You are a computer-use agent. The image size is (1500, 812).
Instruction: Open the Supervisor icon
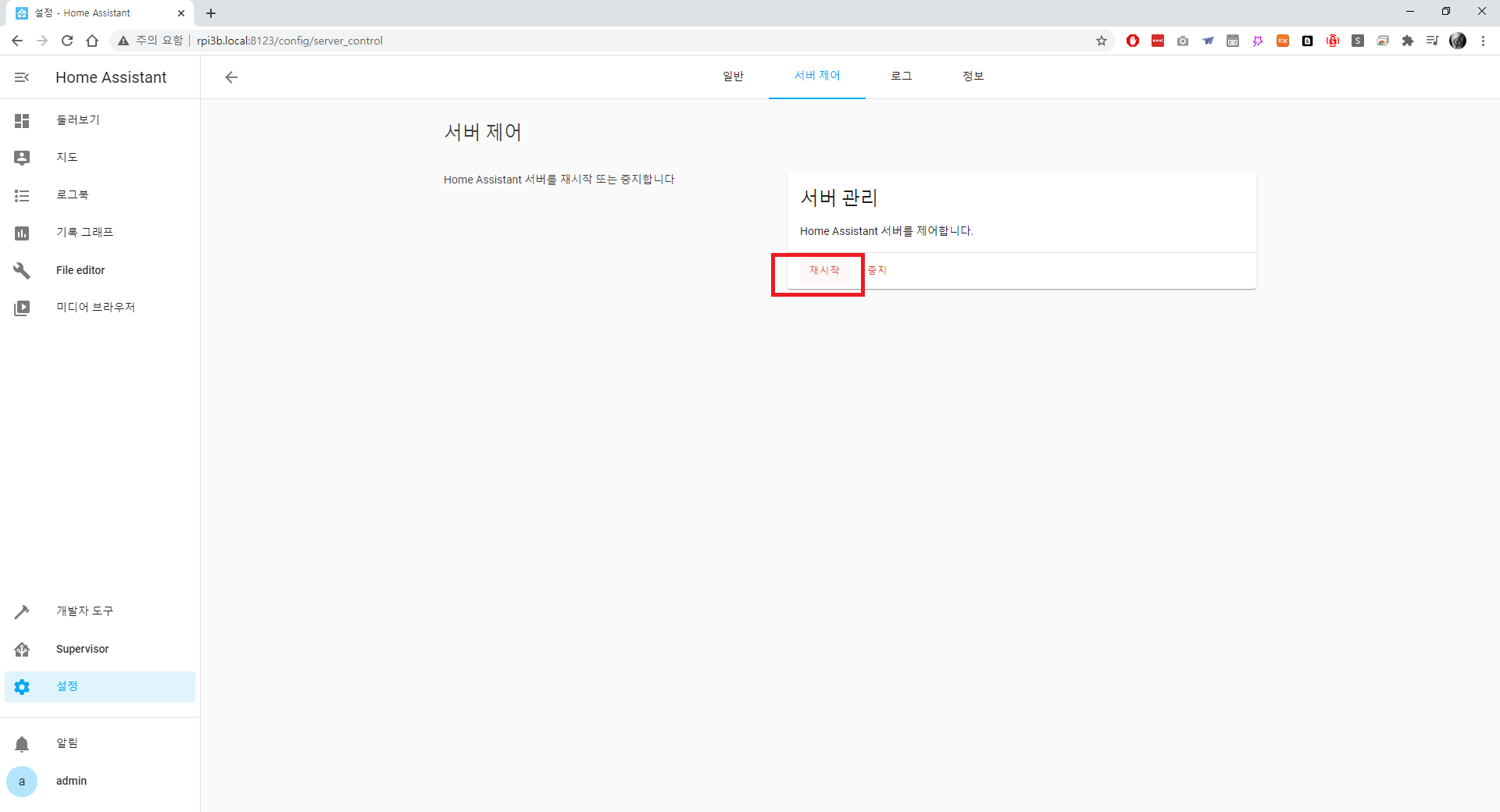pos(22,649)
